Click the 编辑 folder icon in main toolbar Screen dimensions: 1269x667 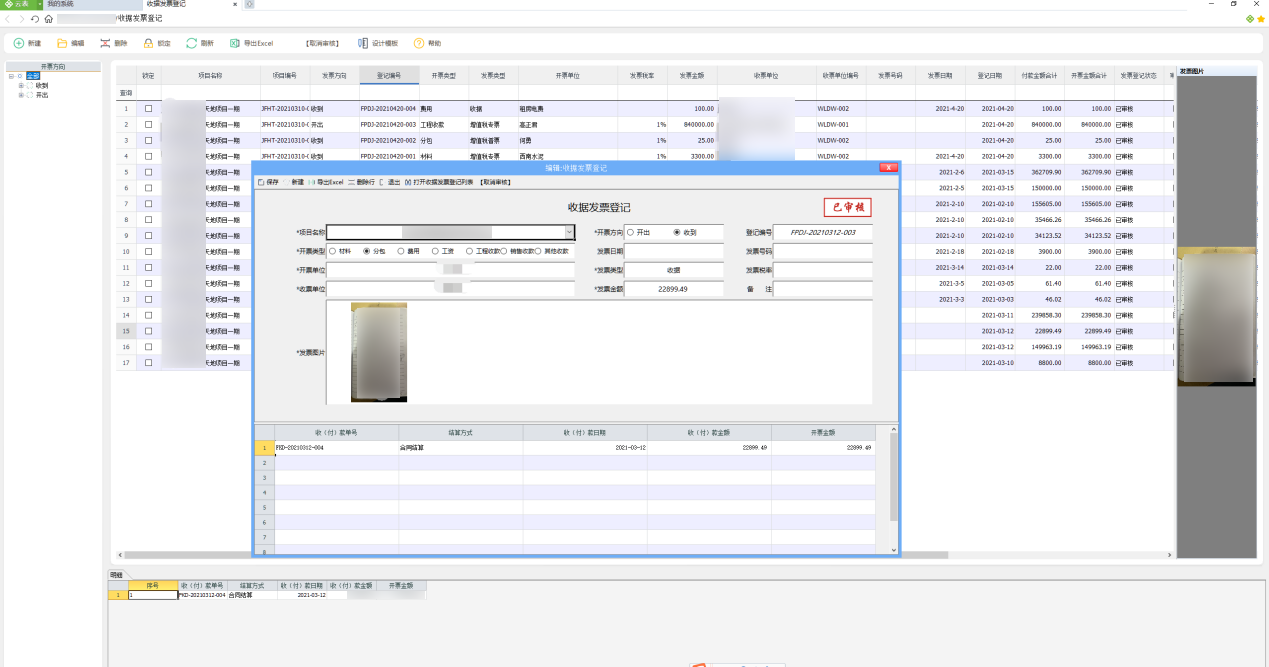click(63, 43)
